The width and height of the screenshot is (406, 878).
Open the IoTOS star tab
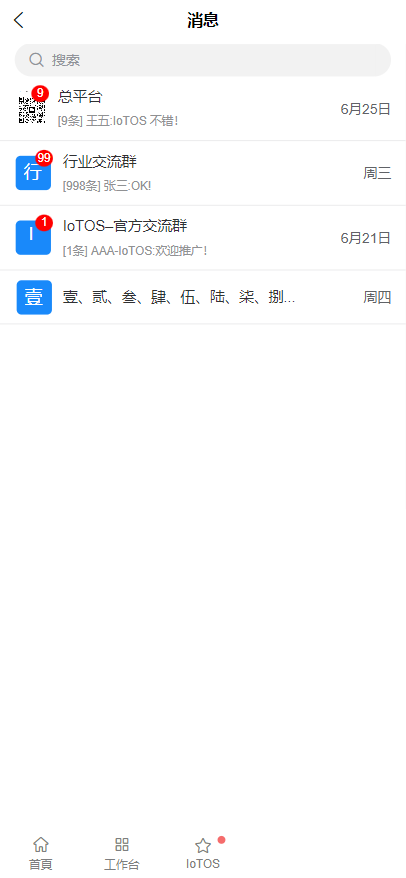(203, 853)
